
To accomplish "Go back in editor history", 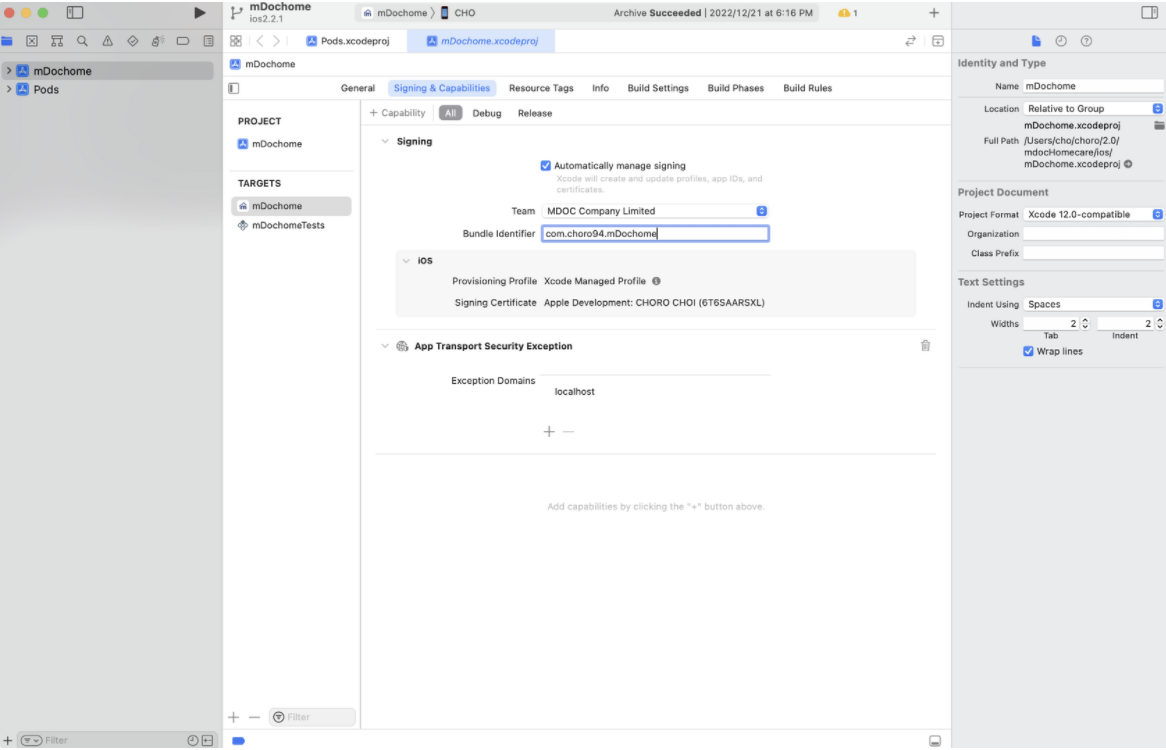I will pos(260,41).
